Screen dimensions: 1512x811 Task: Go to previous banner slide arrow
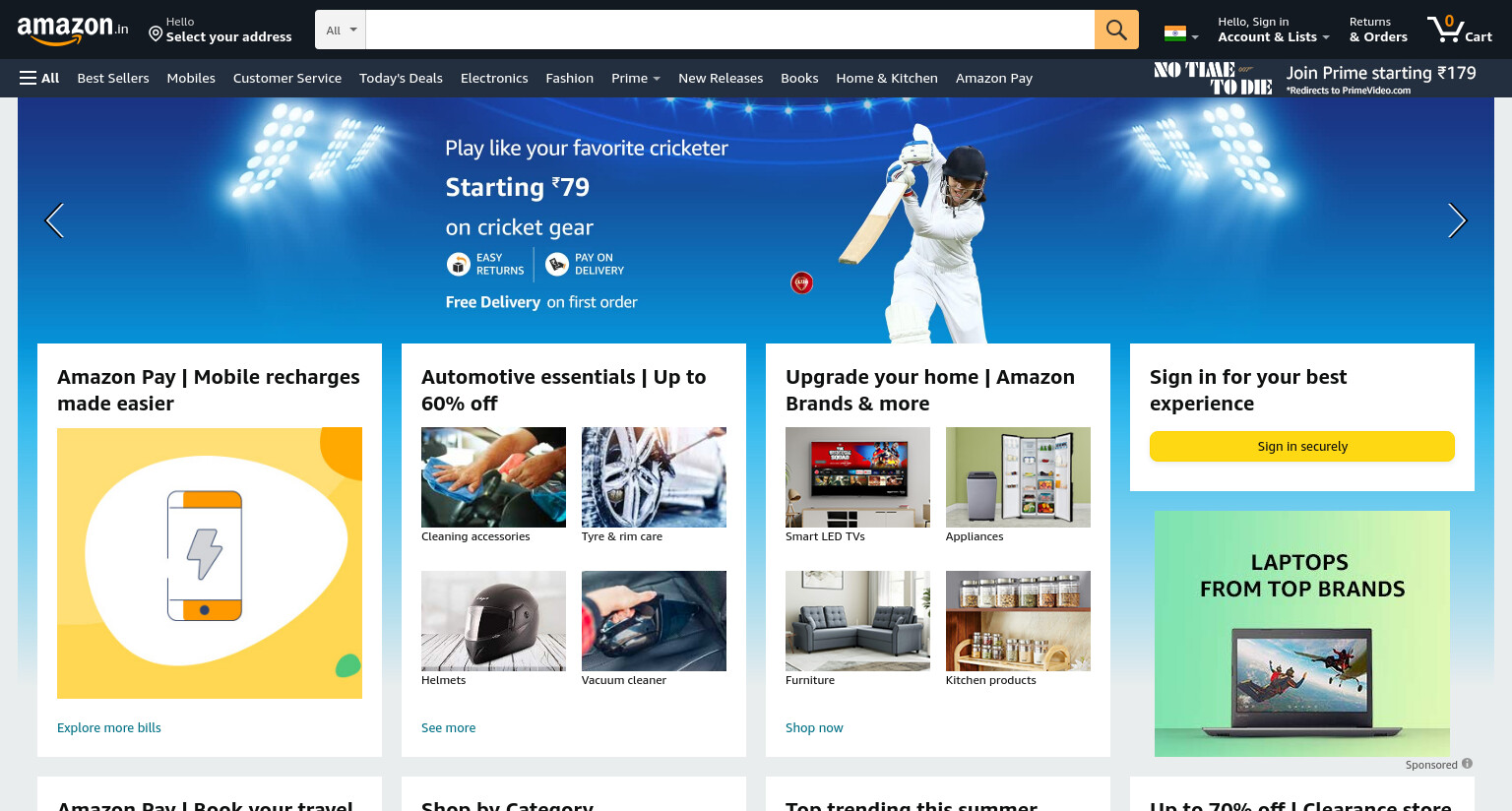(55, 220)
